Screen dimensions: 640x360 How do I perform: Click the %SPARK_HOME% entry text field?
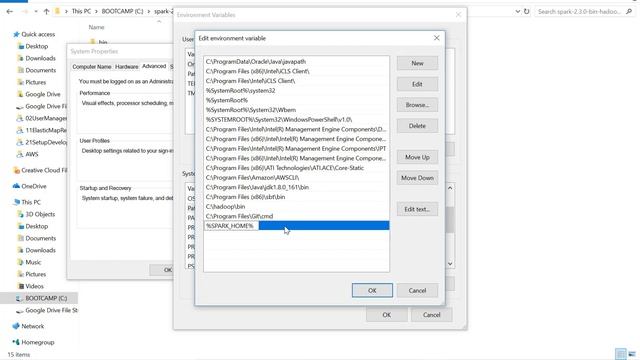point(231,226)
